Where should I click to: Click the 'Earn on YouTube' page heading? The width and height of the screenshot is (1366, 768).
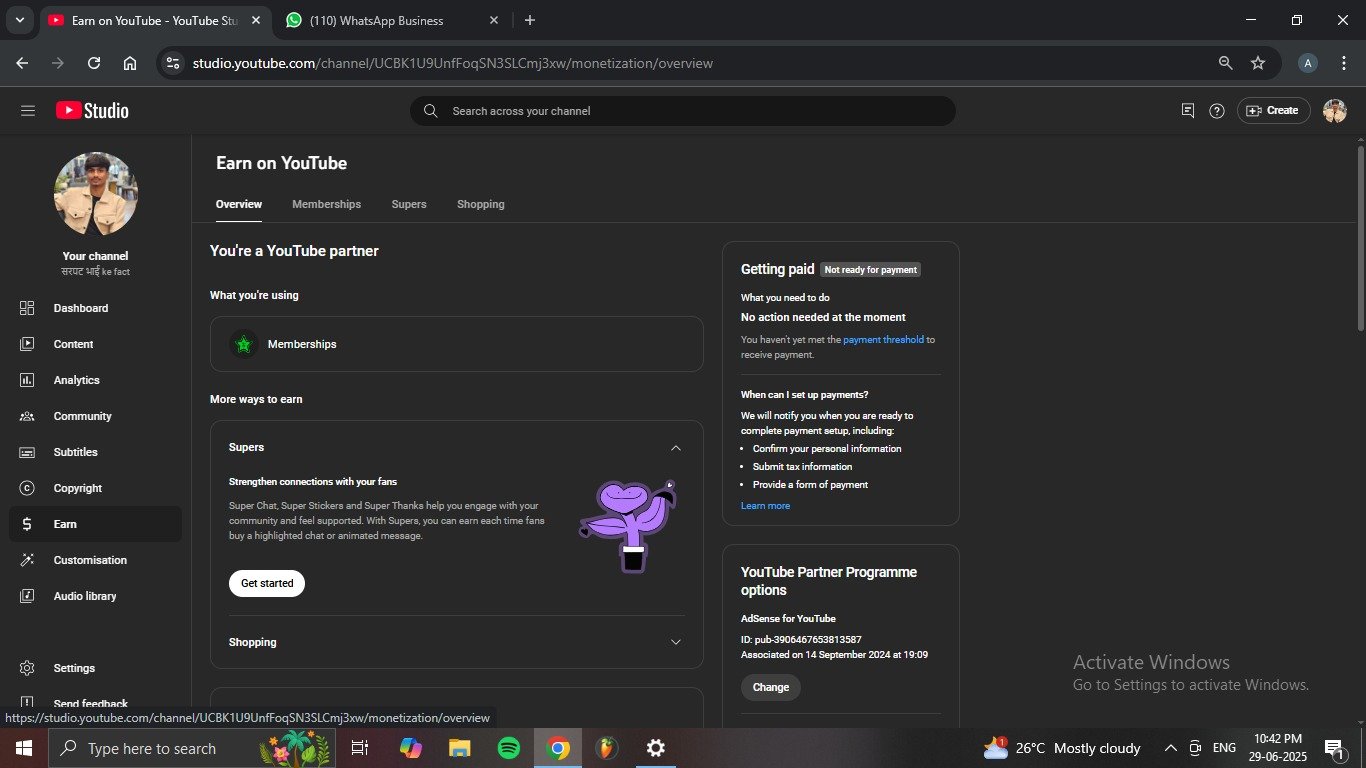pyautogui.click(x=282, y=163)
